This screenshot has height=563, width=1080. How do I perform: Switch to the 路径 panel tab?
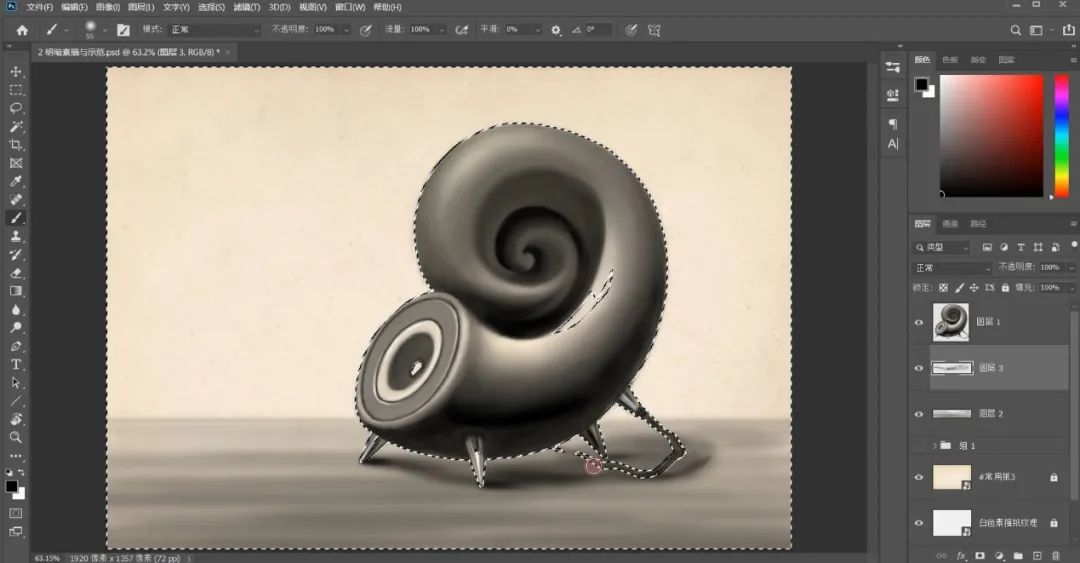click(x=978, y=224)
